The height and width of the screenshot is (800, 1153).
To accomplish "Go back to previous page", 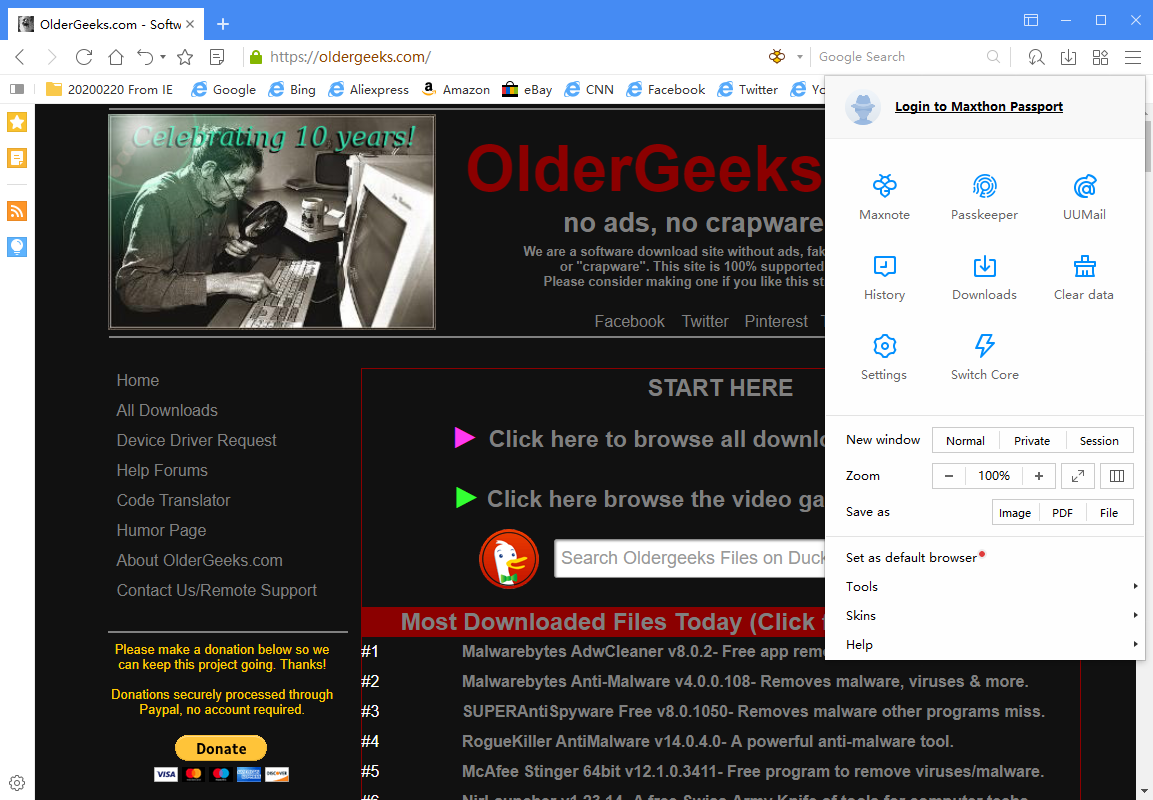I will (21, 57).
